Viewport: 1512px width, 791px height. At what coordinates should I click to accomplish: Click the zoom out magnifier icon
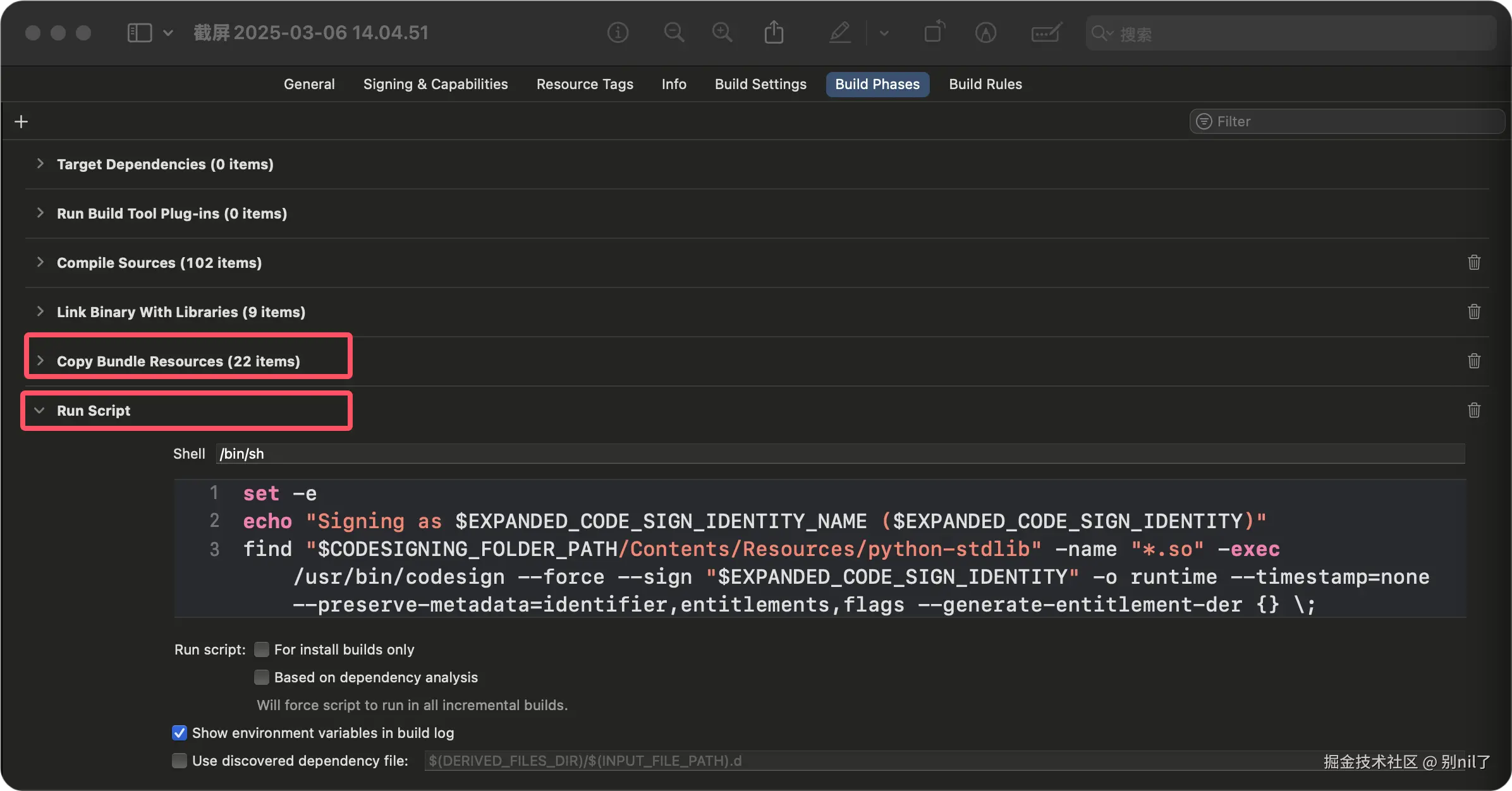point(674,32)
